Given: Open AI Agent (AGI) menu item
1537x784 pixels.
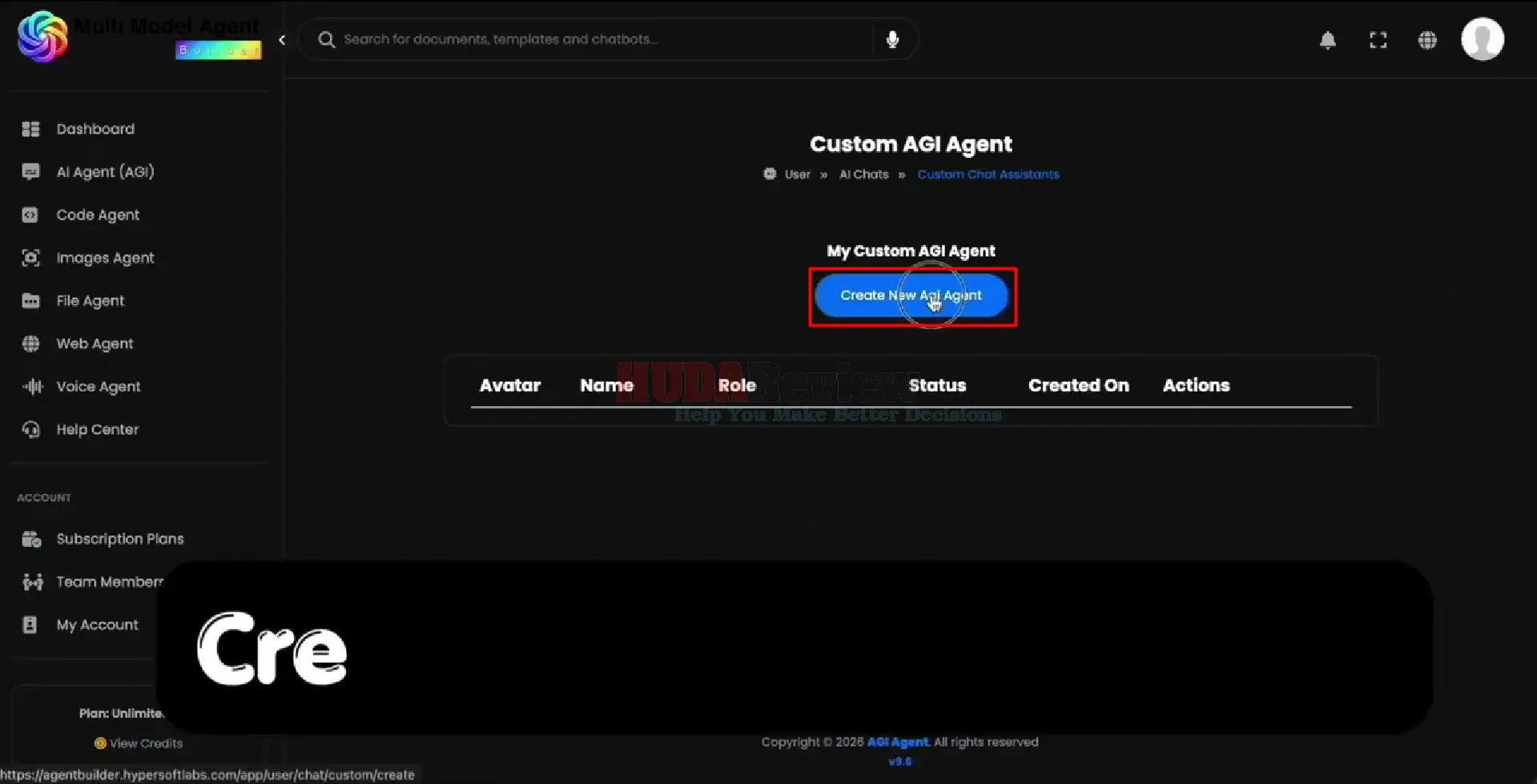Looking at the screenshot, I should (105, 171).
